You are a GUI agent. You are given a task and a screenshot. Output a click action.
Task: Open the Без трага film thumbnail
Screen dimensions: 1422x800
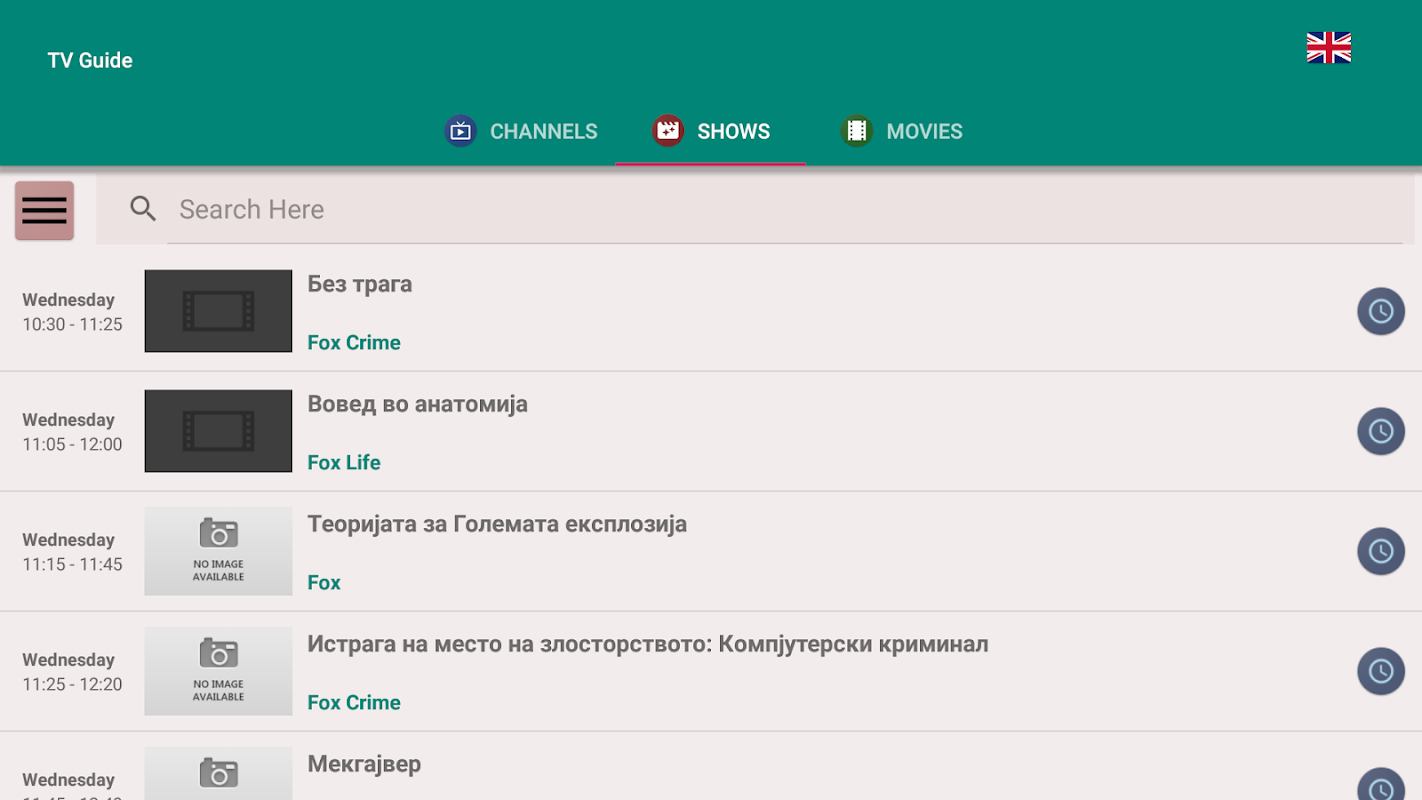tap(218, 311)
